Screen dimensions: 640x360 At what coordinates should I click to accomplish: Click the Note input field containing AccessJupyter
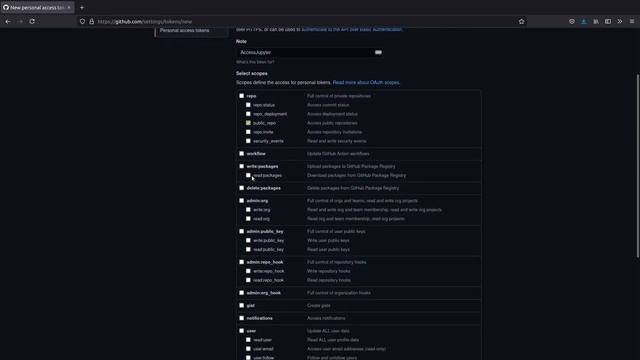309,52
